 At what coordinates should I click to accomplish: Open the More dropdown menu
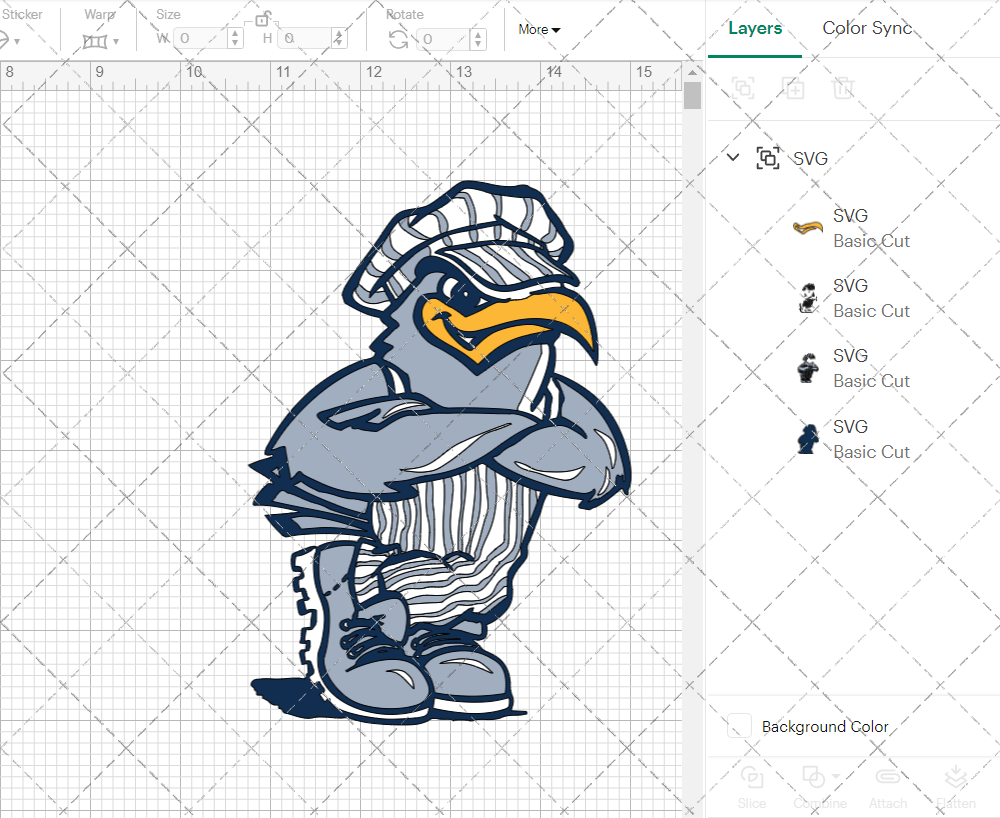[x=539, y=29]
